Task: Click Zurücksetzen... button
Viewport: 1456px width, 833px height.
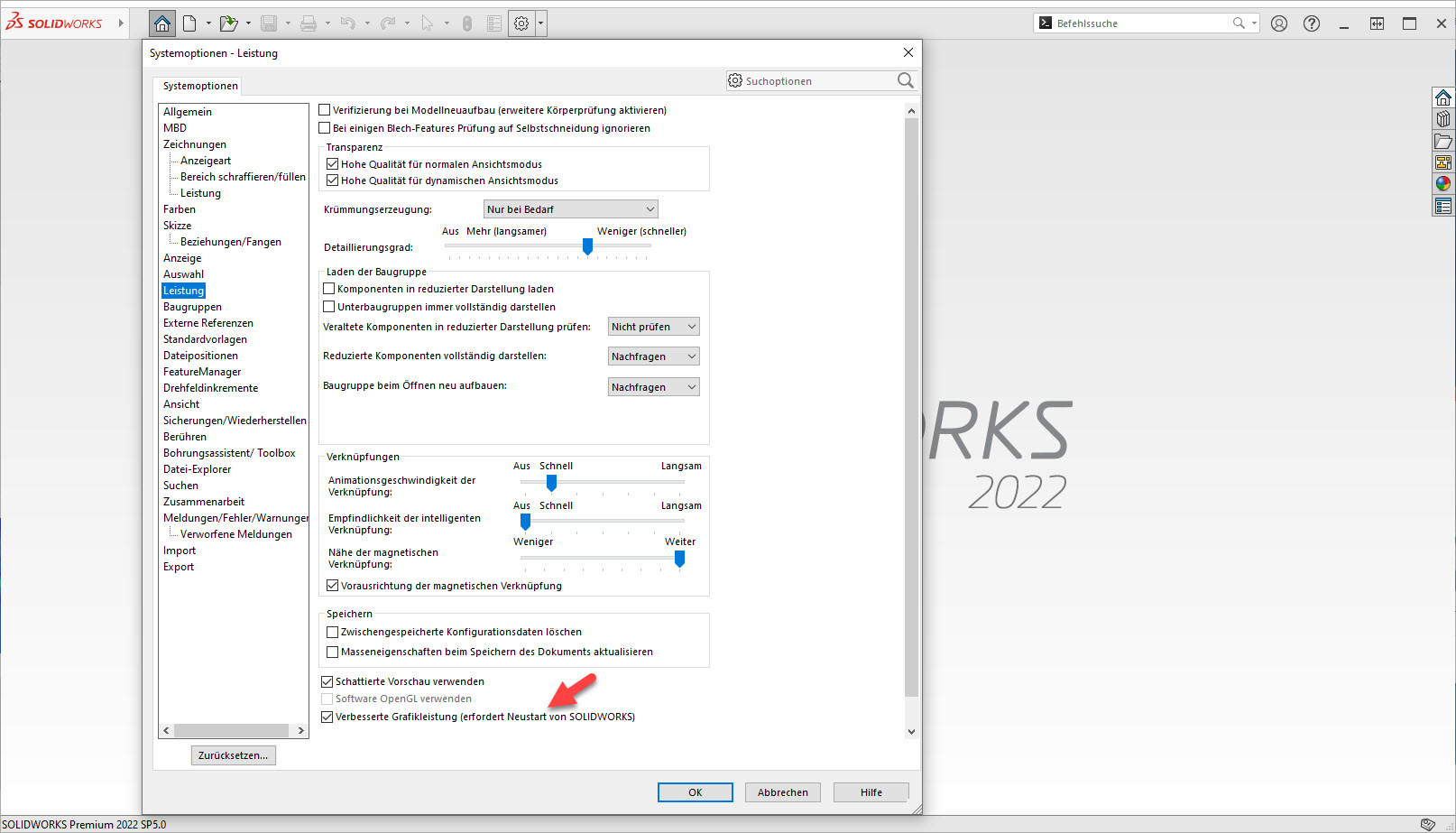Action: (234, 755)
